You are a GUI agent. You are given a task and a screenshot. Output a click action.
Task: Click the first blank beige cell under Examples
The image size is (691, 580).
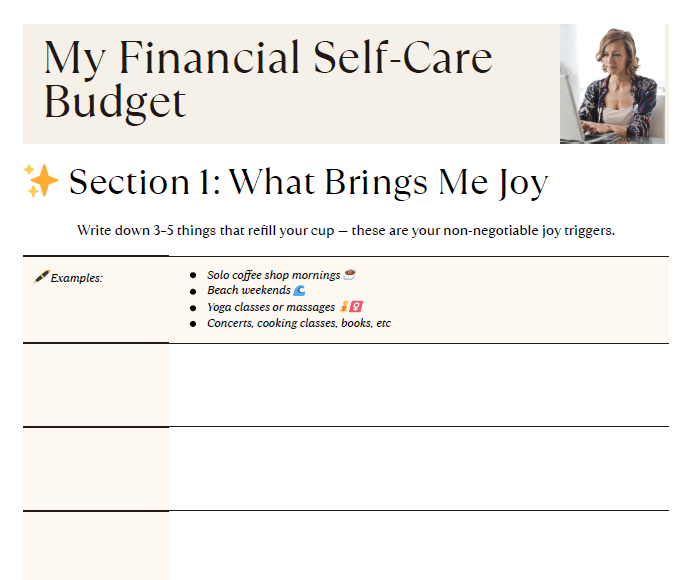coord(96,385)
